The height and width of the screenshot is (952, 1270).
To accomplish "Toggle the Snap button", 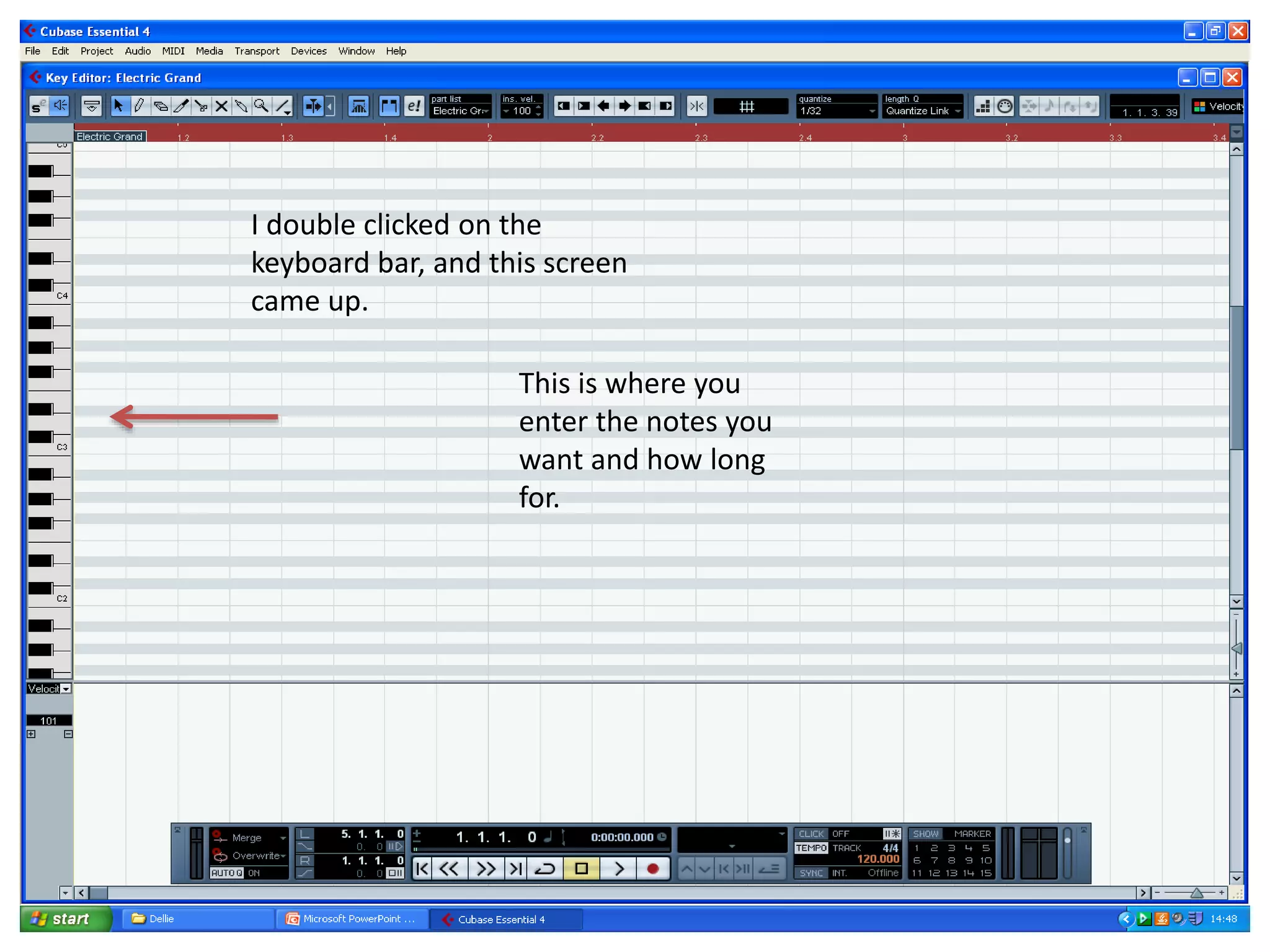I will (697, 106).
